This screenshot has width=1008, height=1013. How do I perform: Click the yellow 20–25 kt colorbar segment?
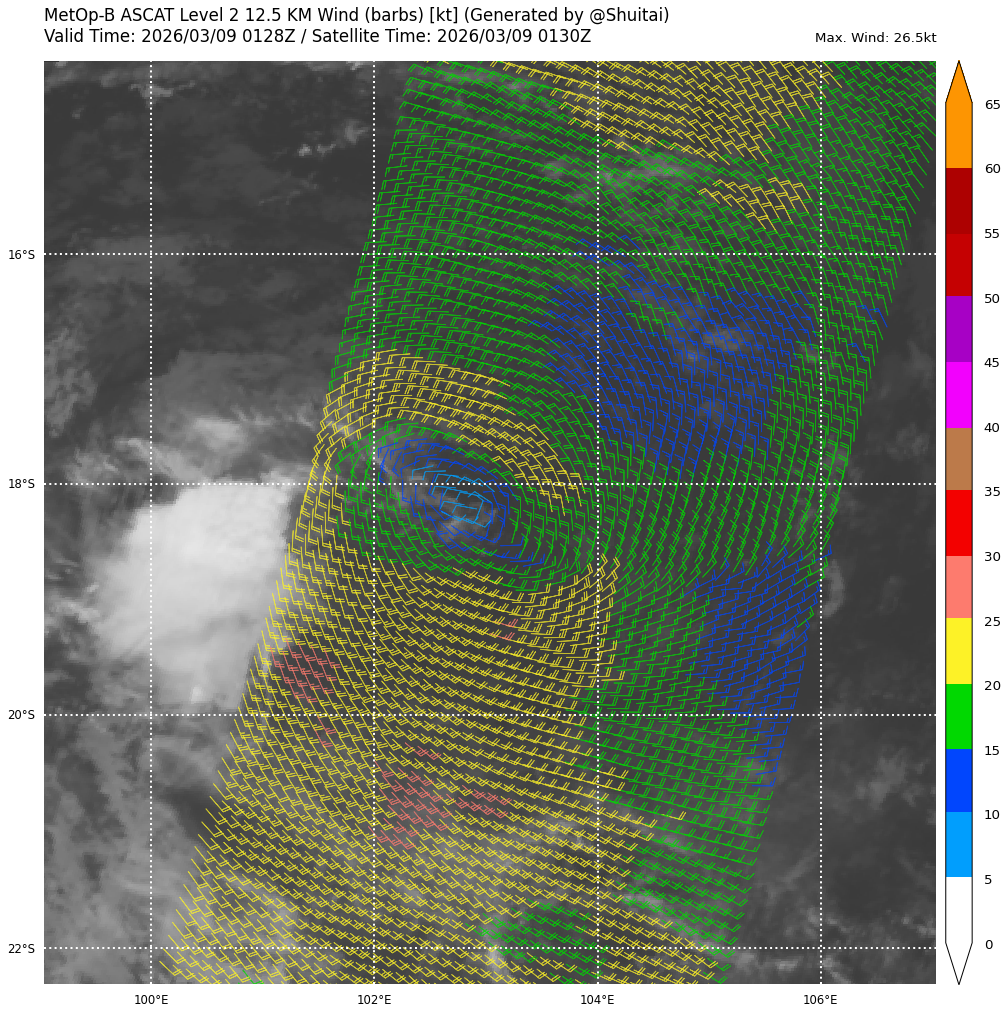tap(958, 650)
